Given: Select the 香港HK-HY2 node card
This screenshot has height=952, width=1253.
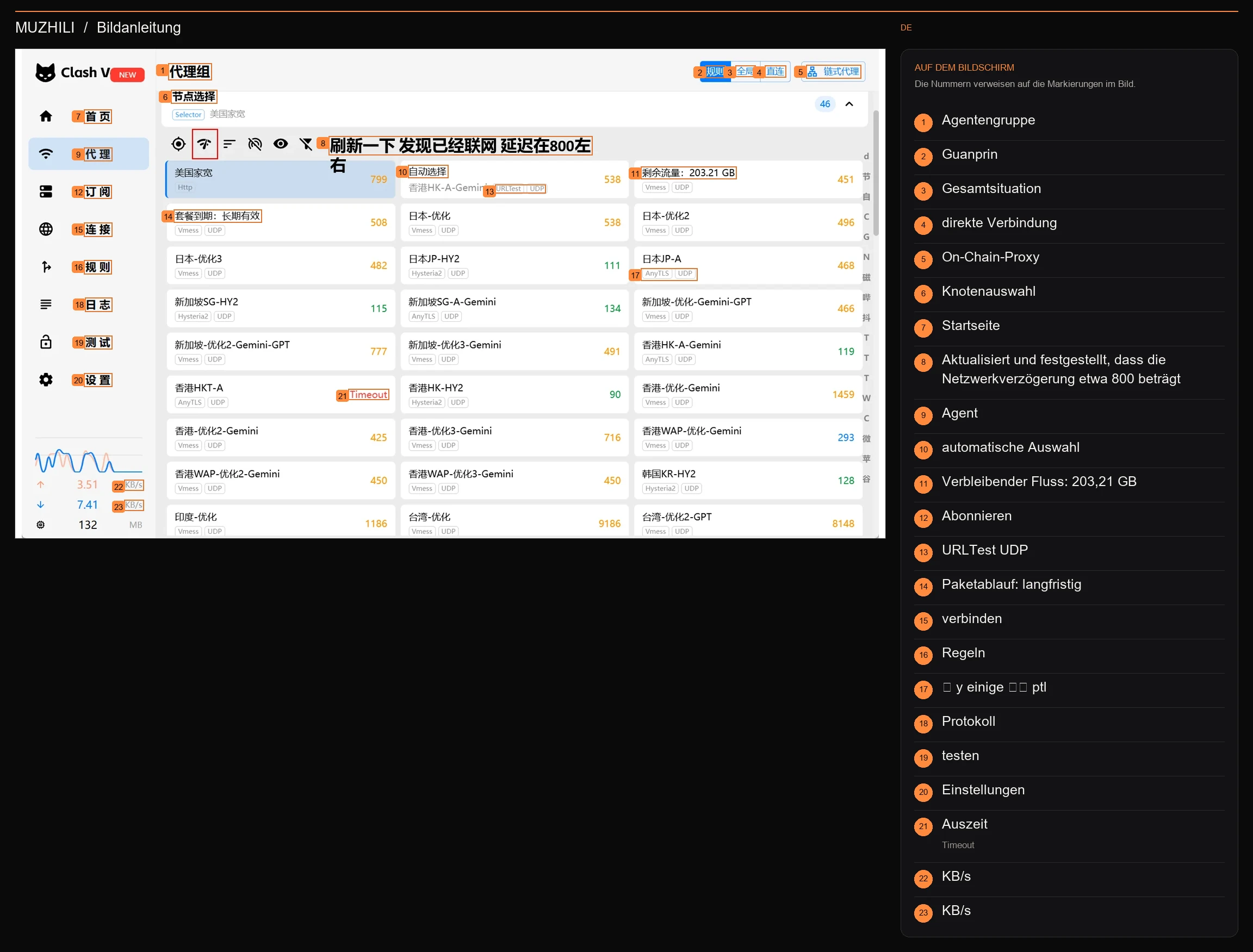Looking at the screenshot, I should point(514,394).
